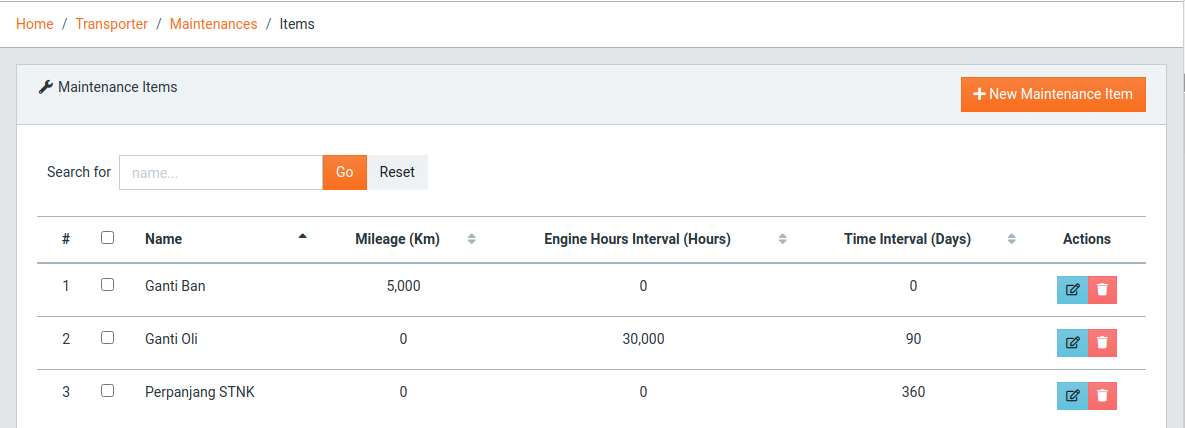Focus the Search for name input field
1185x428 pixels.
coord(221,172)
